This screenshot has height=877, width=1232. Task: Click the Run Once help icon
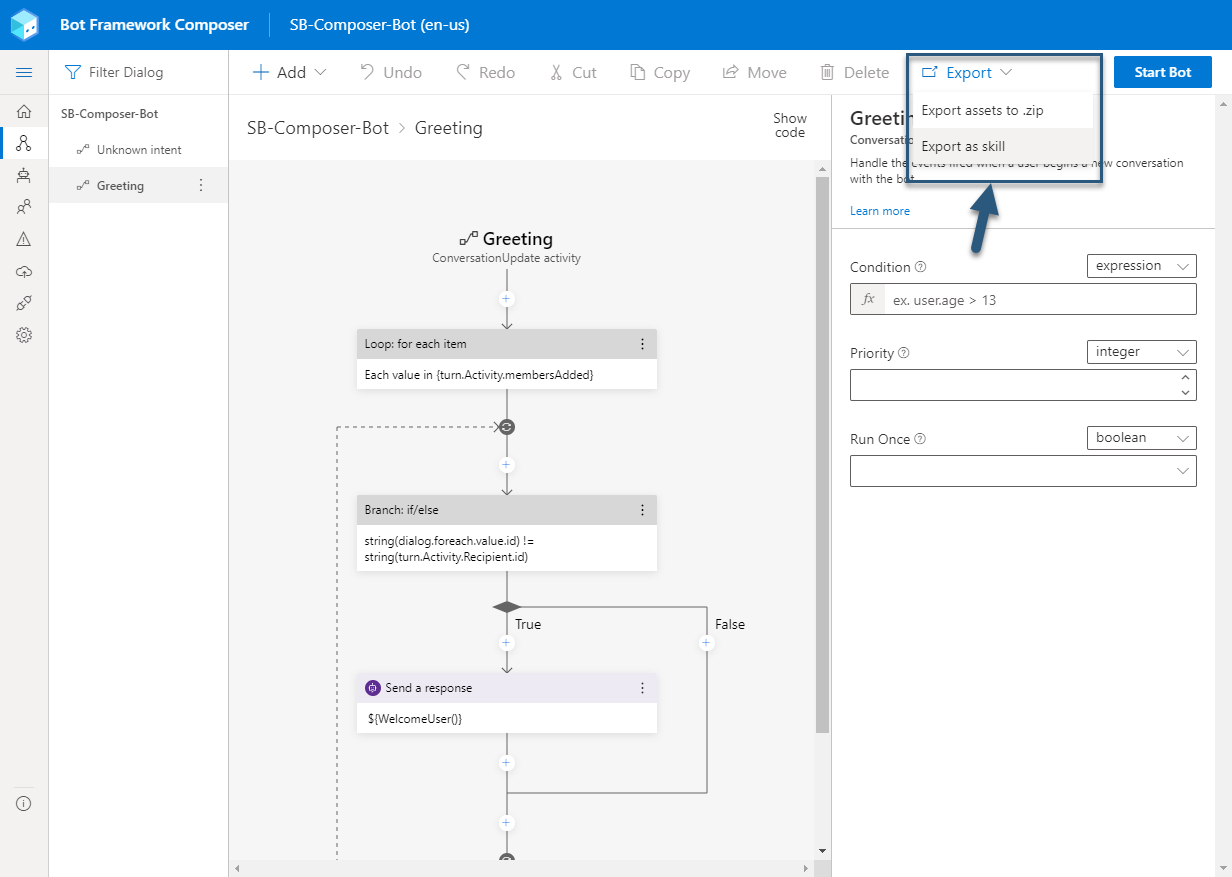coord(920,439)
